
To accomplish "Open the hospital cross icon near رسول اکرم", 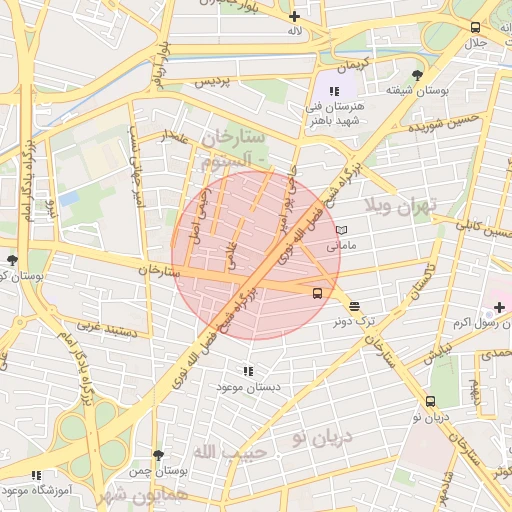I will pyautogui.click(x=499, y=307).
